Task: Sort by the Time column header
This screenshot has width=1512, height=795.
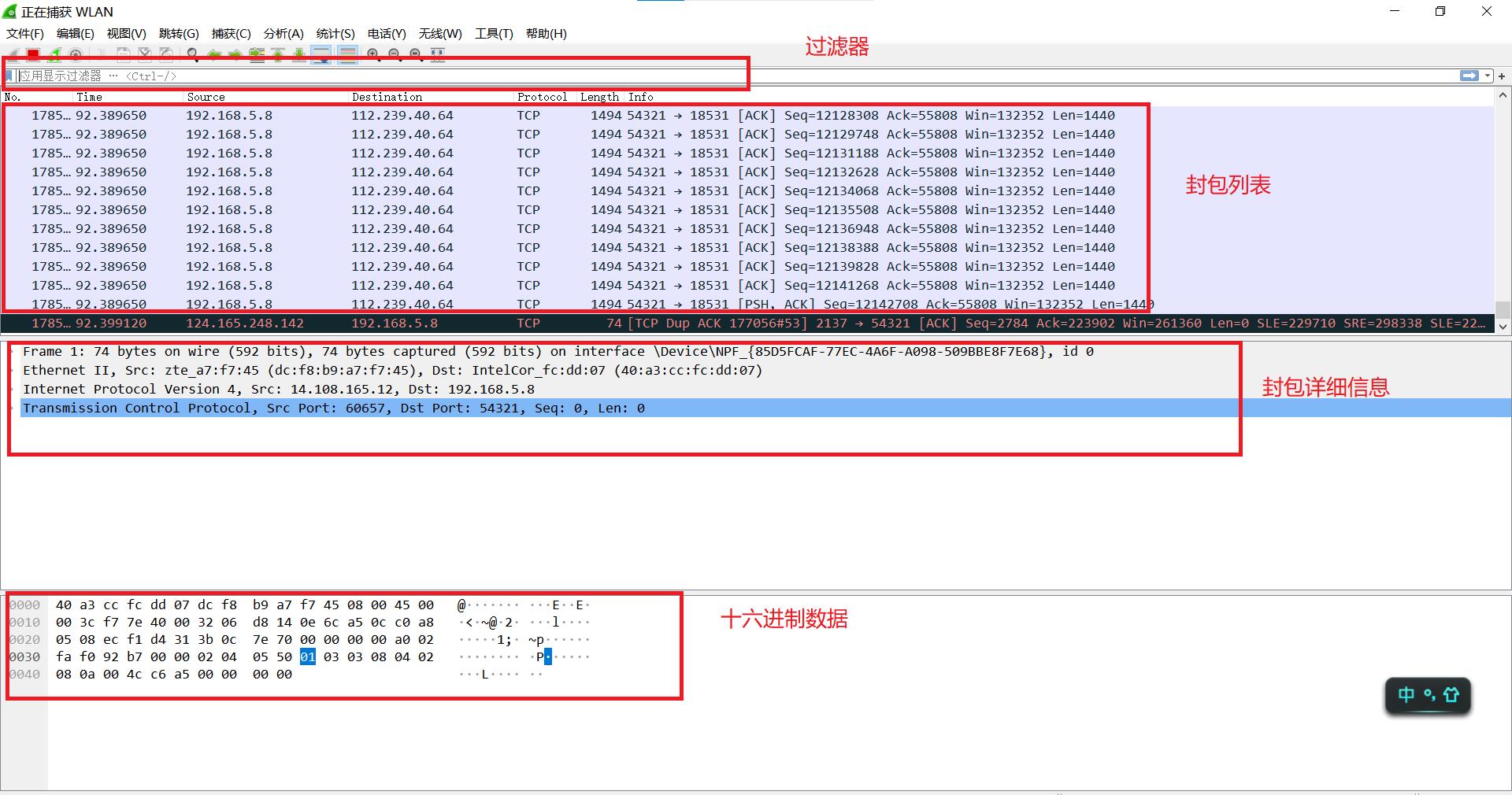Action: pyautogui.click(x=129, y=97)
